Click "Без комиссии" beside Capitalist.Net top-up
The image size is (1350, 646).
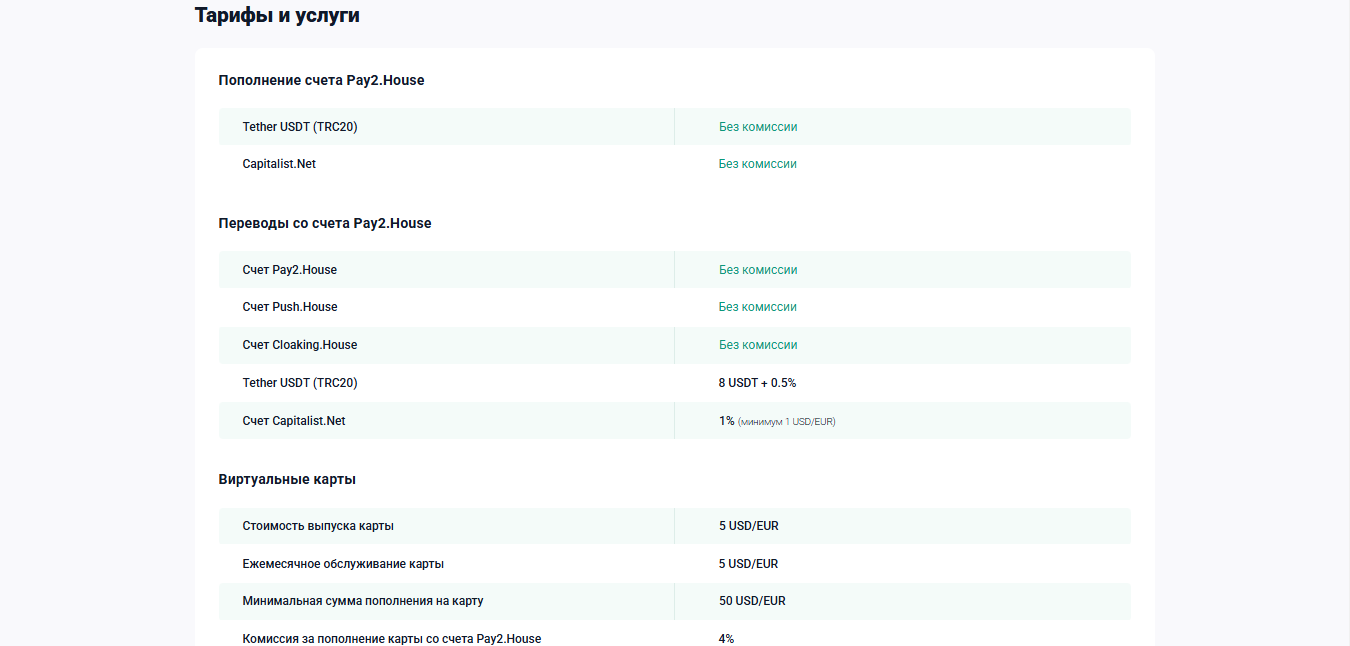click(x=758, y=164)
